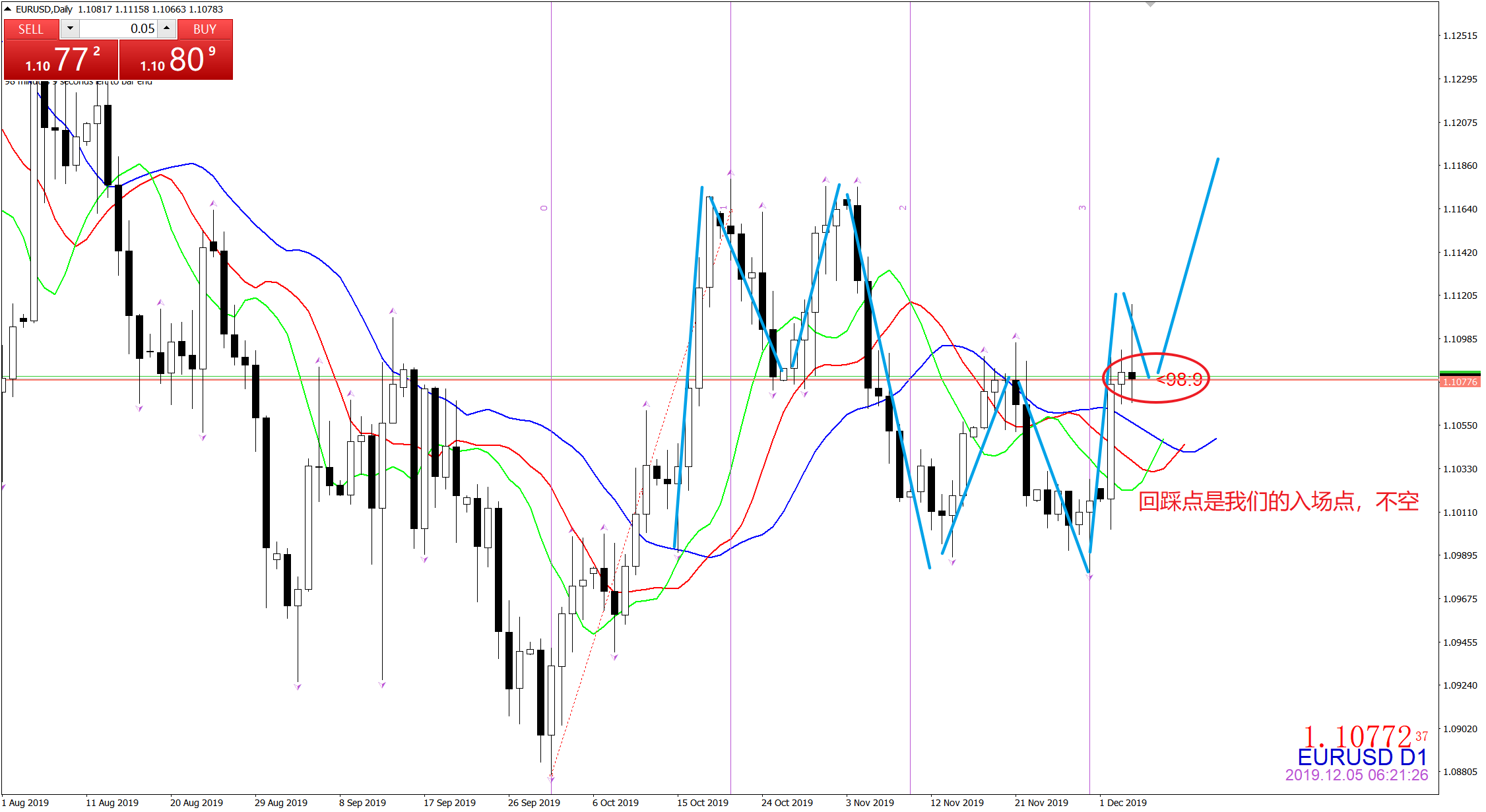The image size is (1486, 812).
Task: Click the gray chart shift triangle marker
Action: click(x=1150, y=5)
